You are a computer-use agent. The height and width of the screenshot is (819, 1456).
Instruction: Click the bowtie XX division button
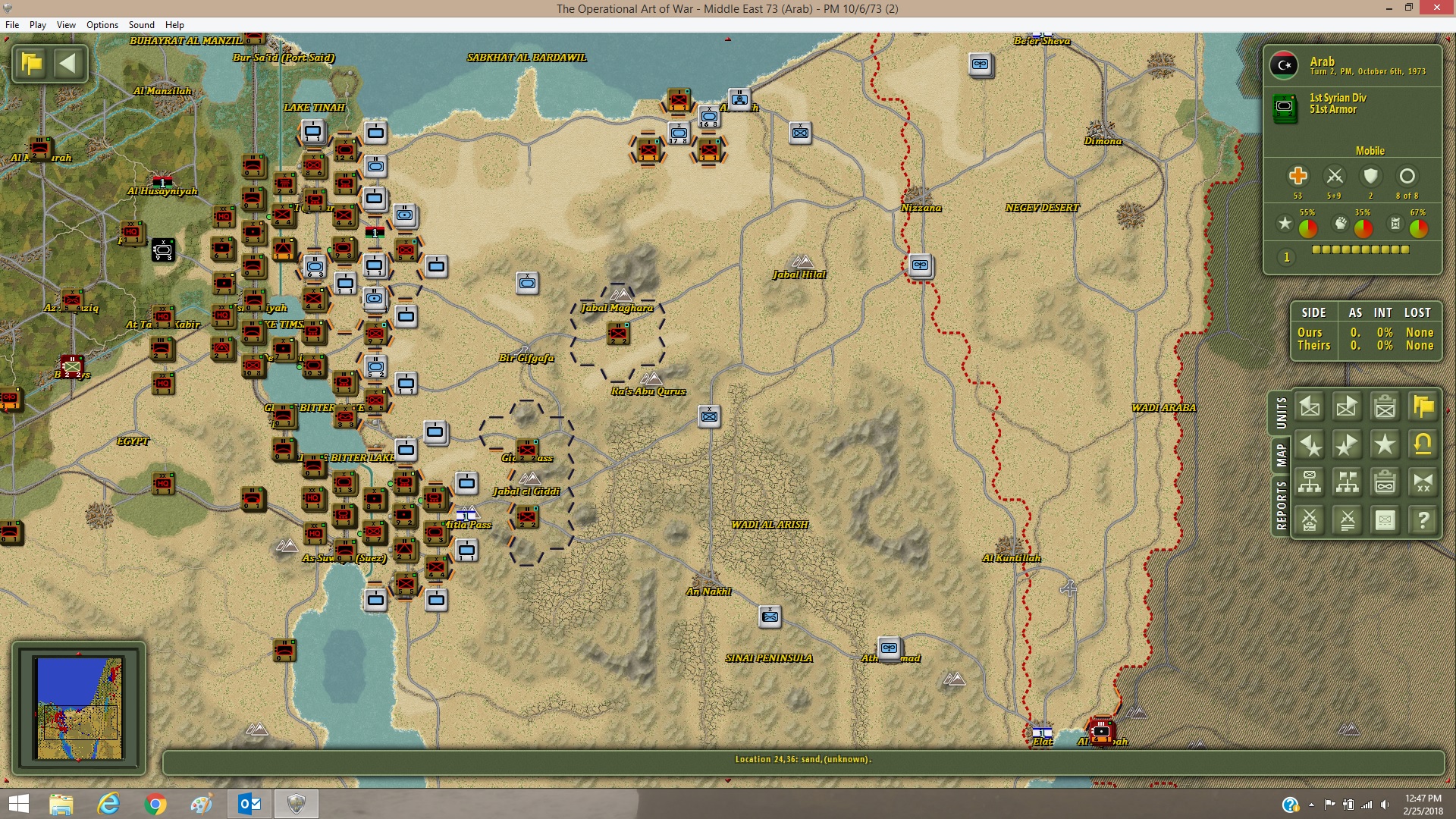(1423, 482)
